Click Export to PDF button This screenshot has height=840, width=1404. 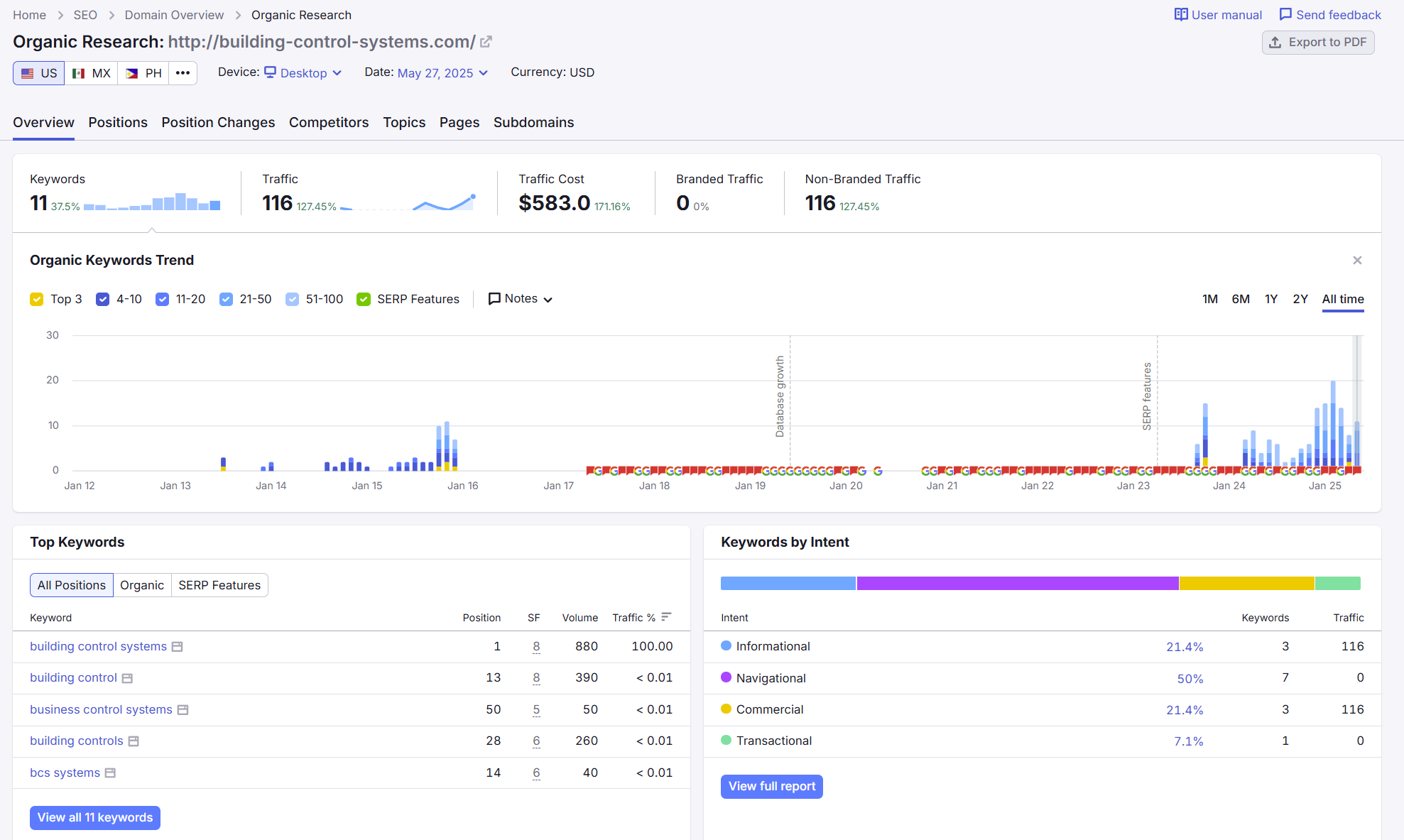[1318, 43]
